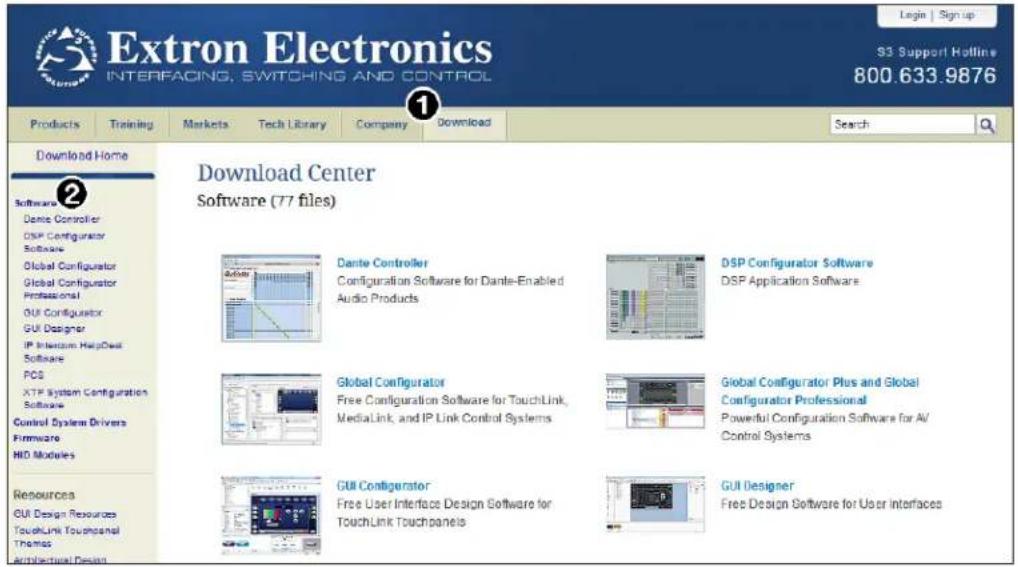Open GUI Configurator in sidebar

(x=63, y=313)
